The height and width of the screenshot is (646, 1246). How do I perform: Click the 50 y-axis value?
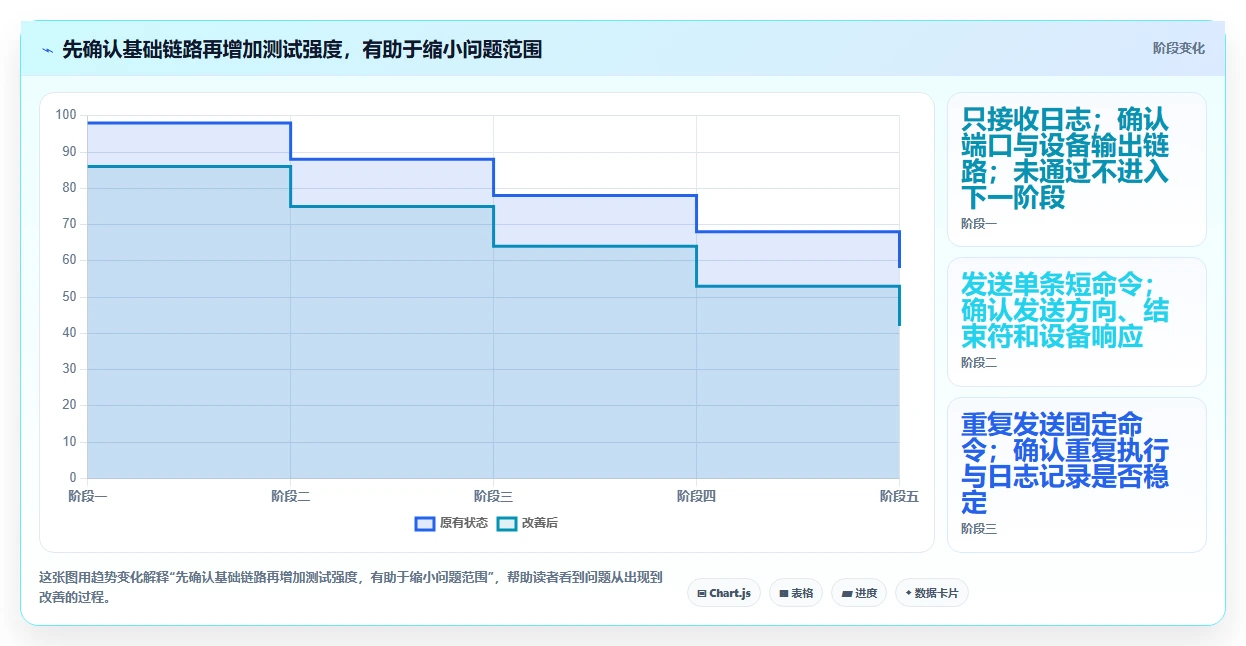(x=69, y=297)
